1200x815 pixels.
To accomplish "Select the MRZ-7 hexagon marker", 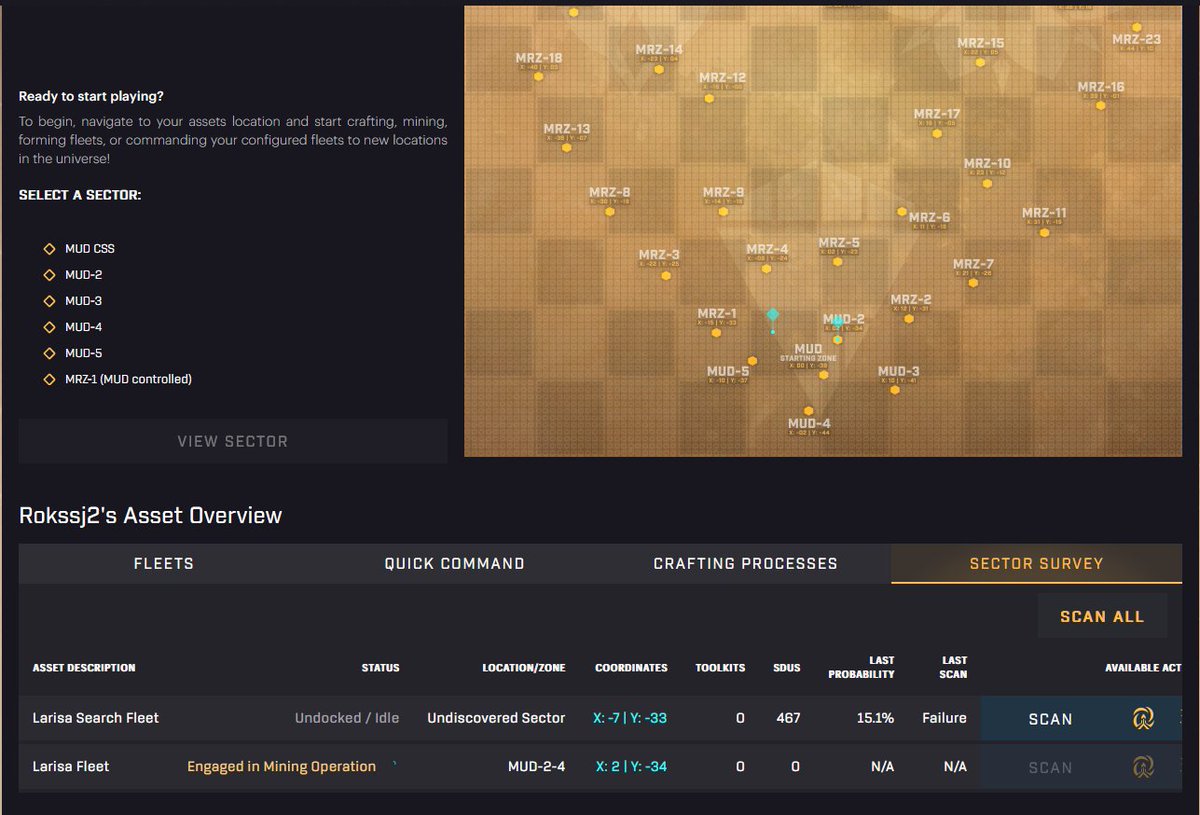I will (x=973, y=284).
